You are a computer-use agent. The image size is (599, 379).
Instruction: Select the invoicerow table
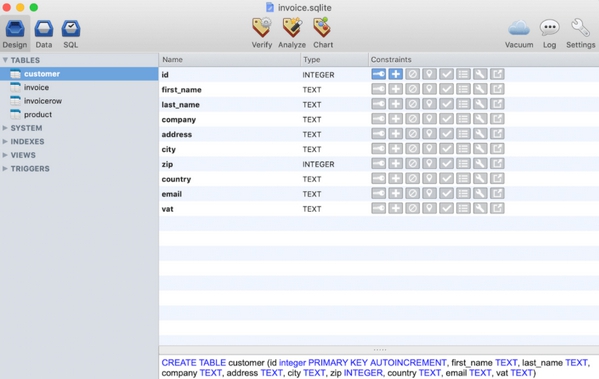click(79, 101)
